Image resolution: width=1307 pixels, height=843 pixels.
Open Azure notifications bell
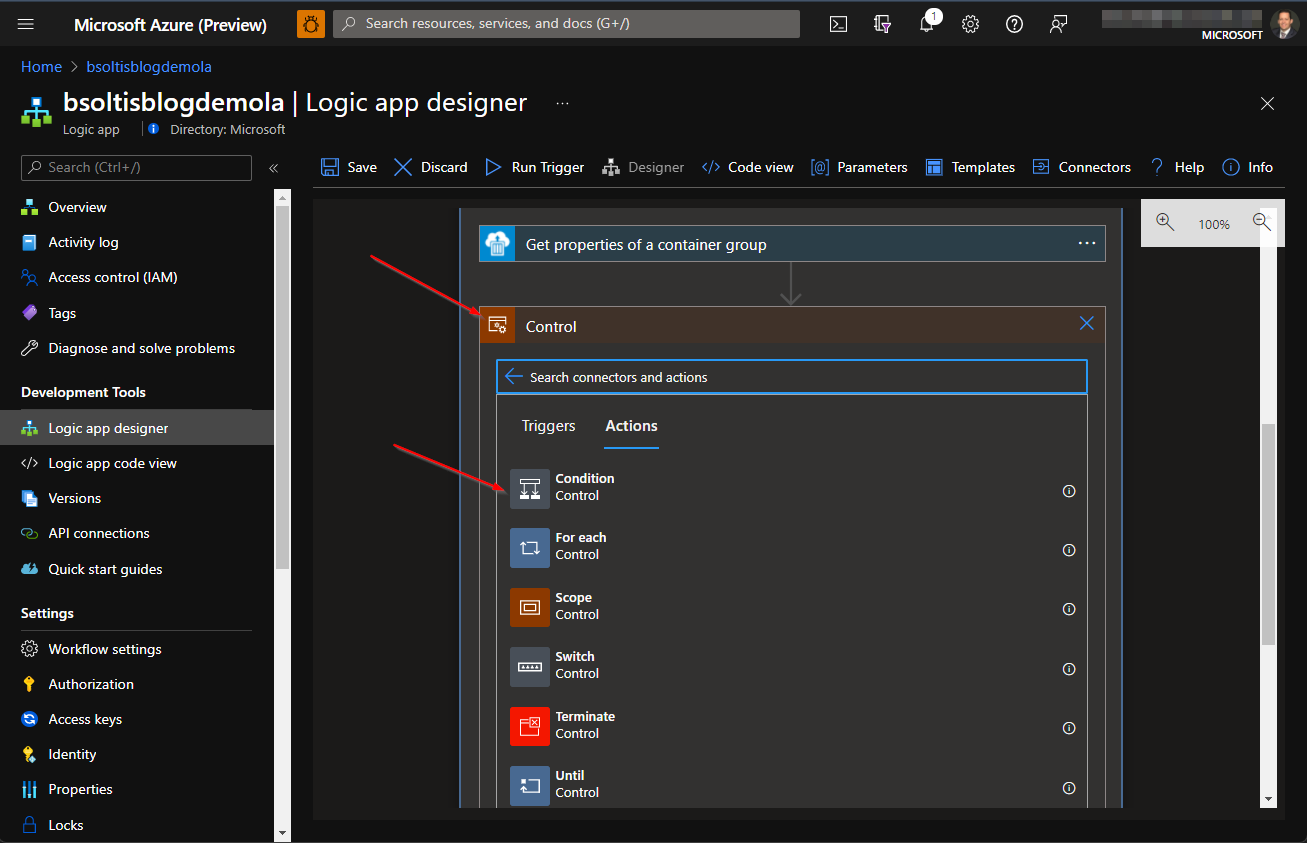click(926, 24)
